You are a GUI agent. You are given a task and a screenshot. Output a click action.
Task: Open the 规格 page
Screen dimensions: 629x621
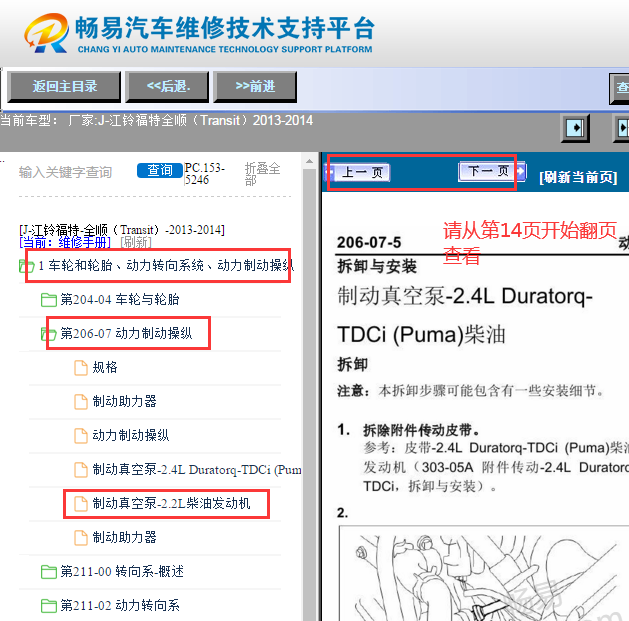[105, 367]
